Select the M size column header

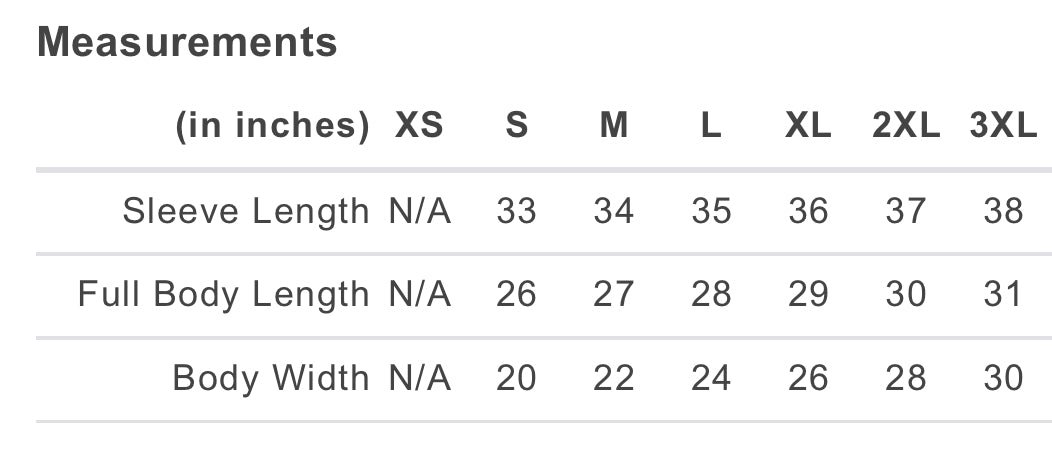click(614, 127)
